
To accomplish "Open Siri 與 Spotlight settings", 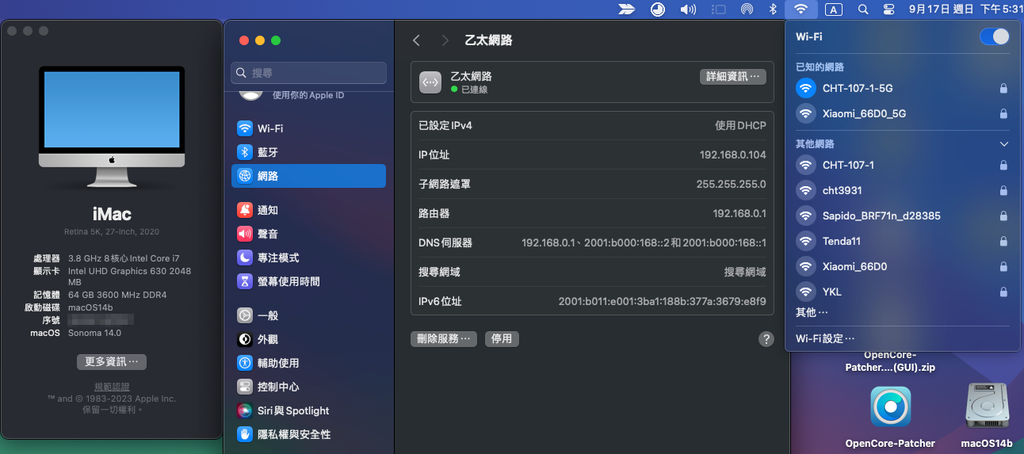I will (x=308, y=411).
